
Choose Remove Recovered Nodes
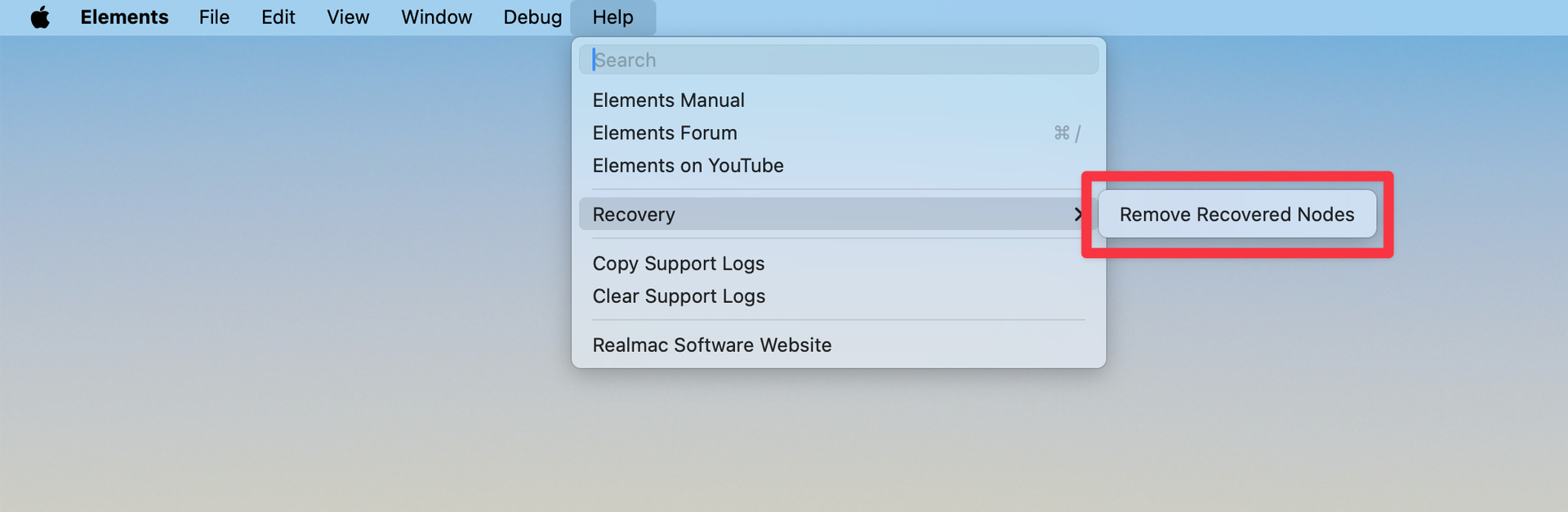pyautogui.click(x=1236, y=215)
